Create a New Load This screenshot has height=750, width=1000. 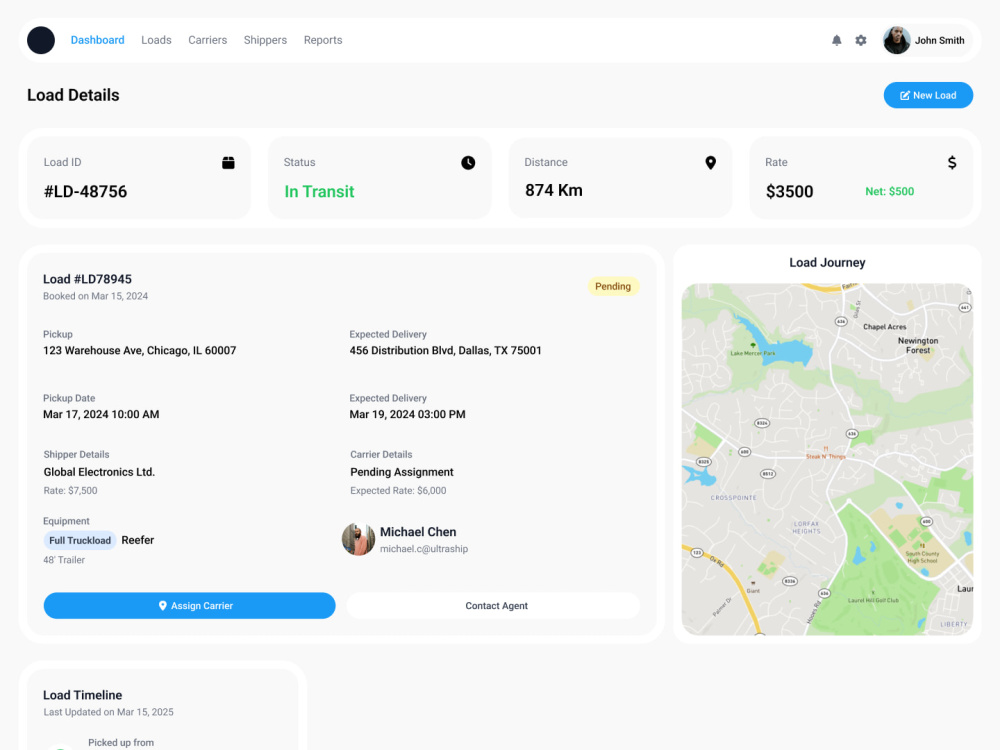928,95
